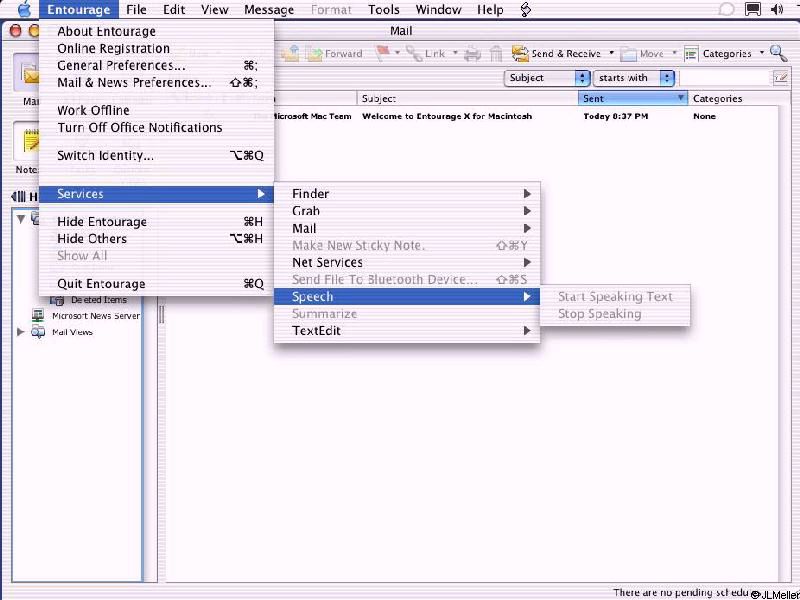Choose Switch Identity...
Viewport: 800px width, 600px height.
(157, 156)
